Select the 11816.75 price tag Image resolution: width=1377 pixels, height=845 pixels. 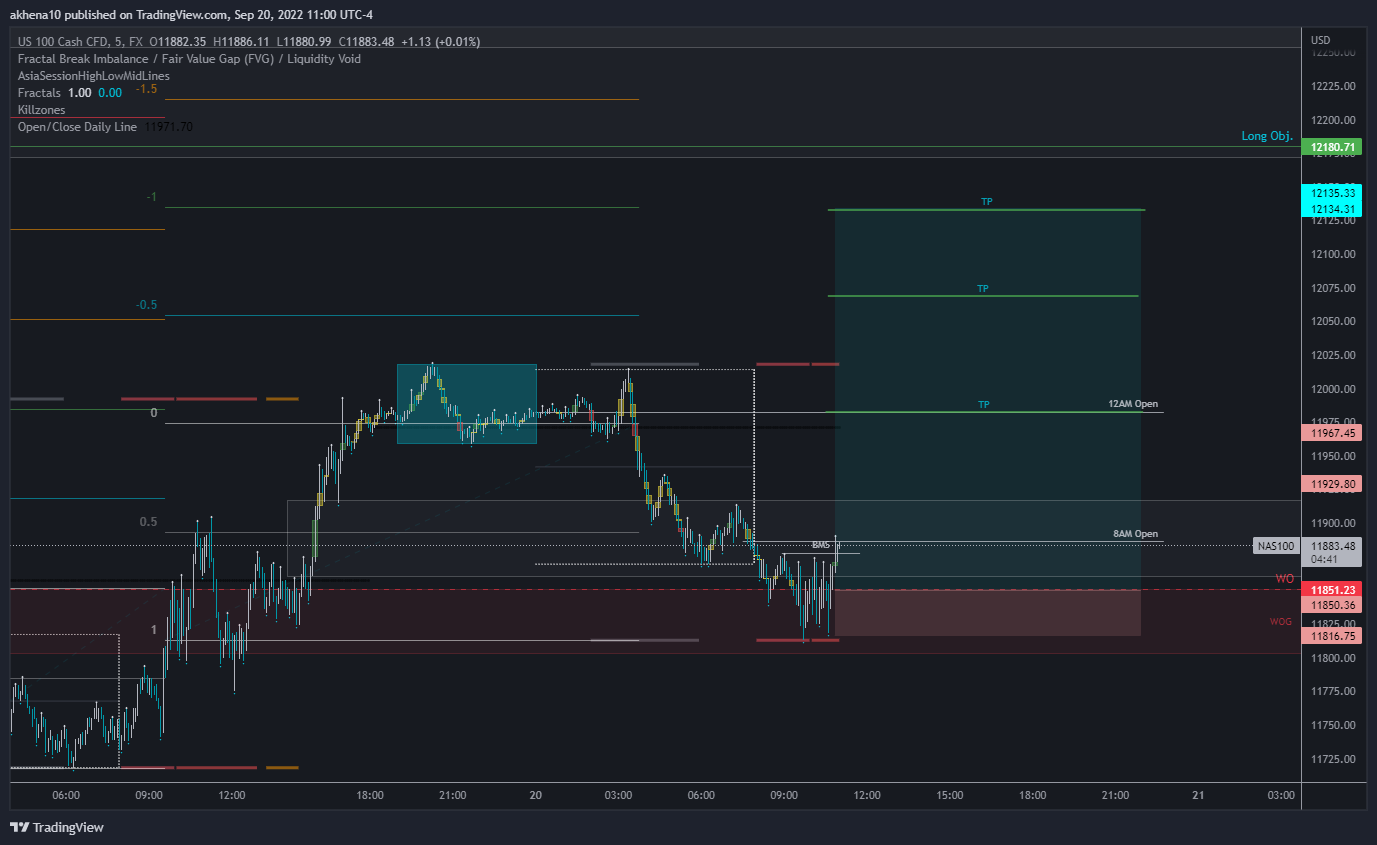tap(1332, 636)
